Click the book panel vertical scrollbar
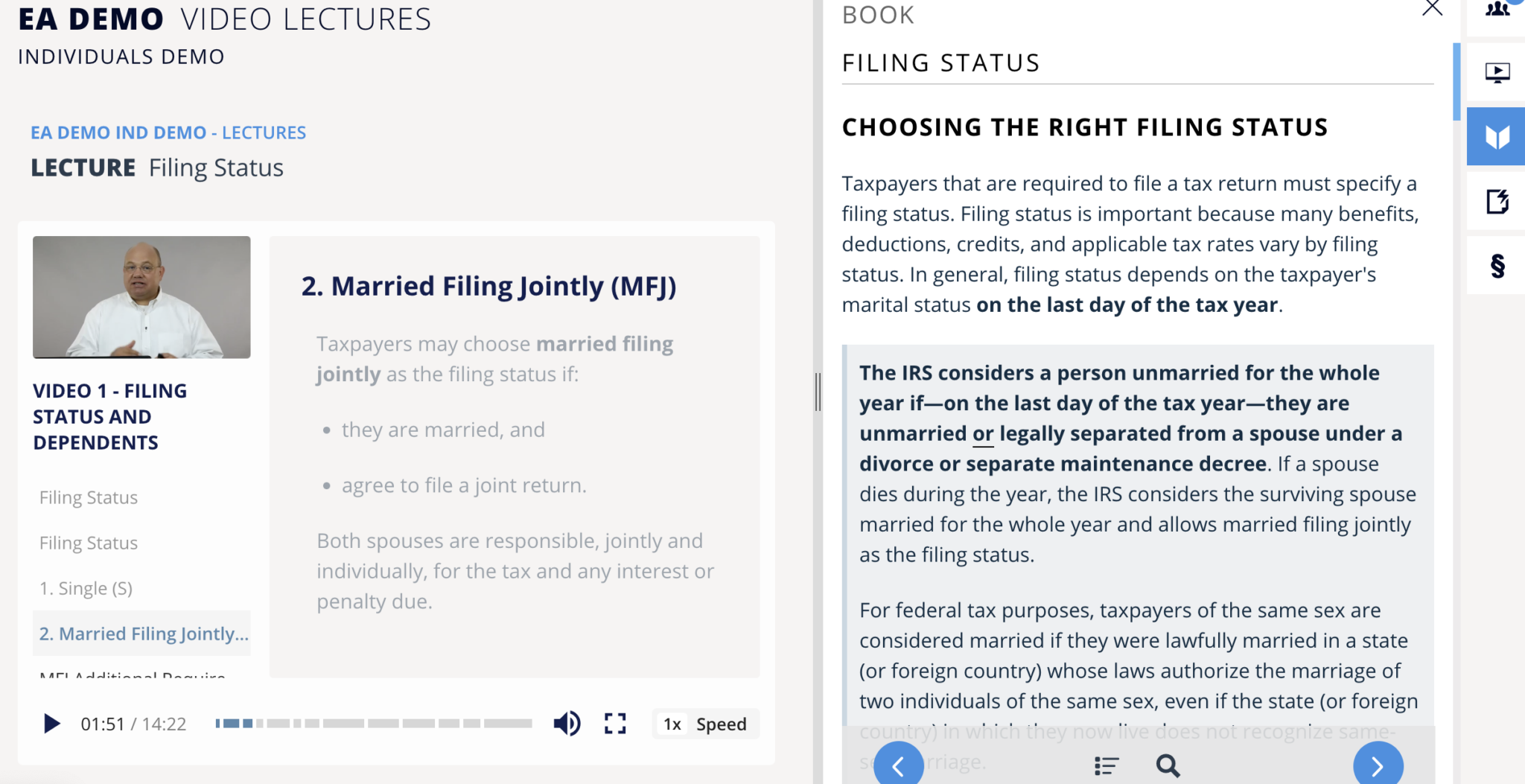Image resolution: width=1525 pixels, height=784 pixels. click(1456, 82)
